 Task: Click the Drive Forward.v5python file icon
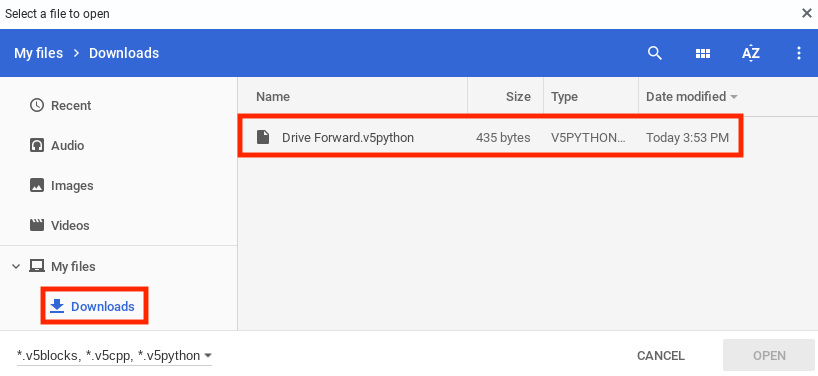263,138
